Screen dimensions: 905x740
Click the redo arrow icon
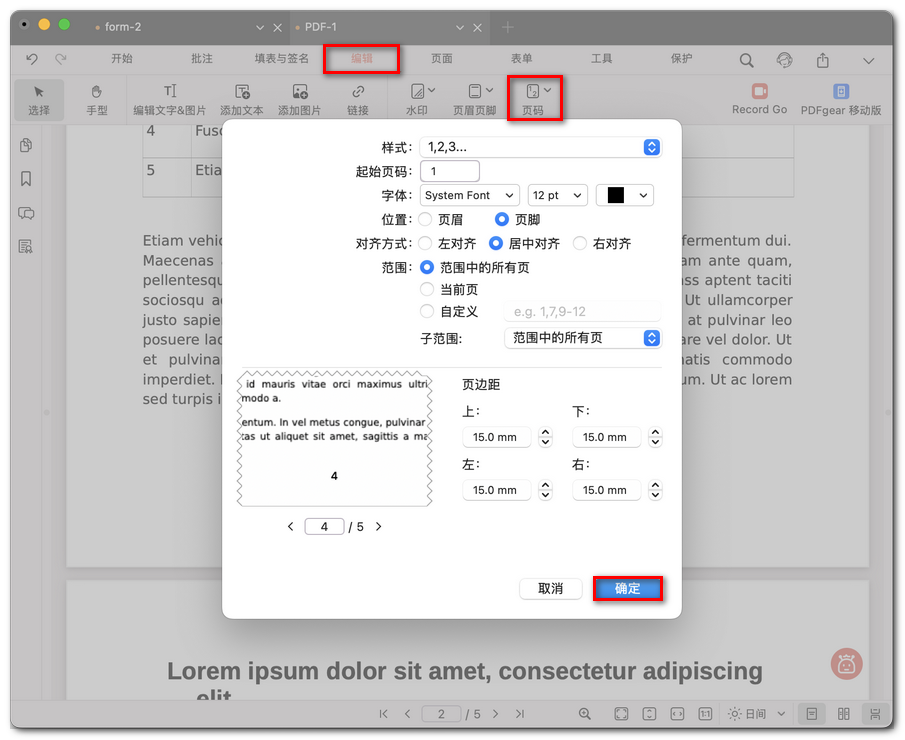click(x=61, y=58)
